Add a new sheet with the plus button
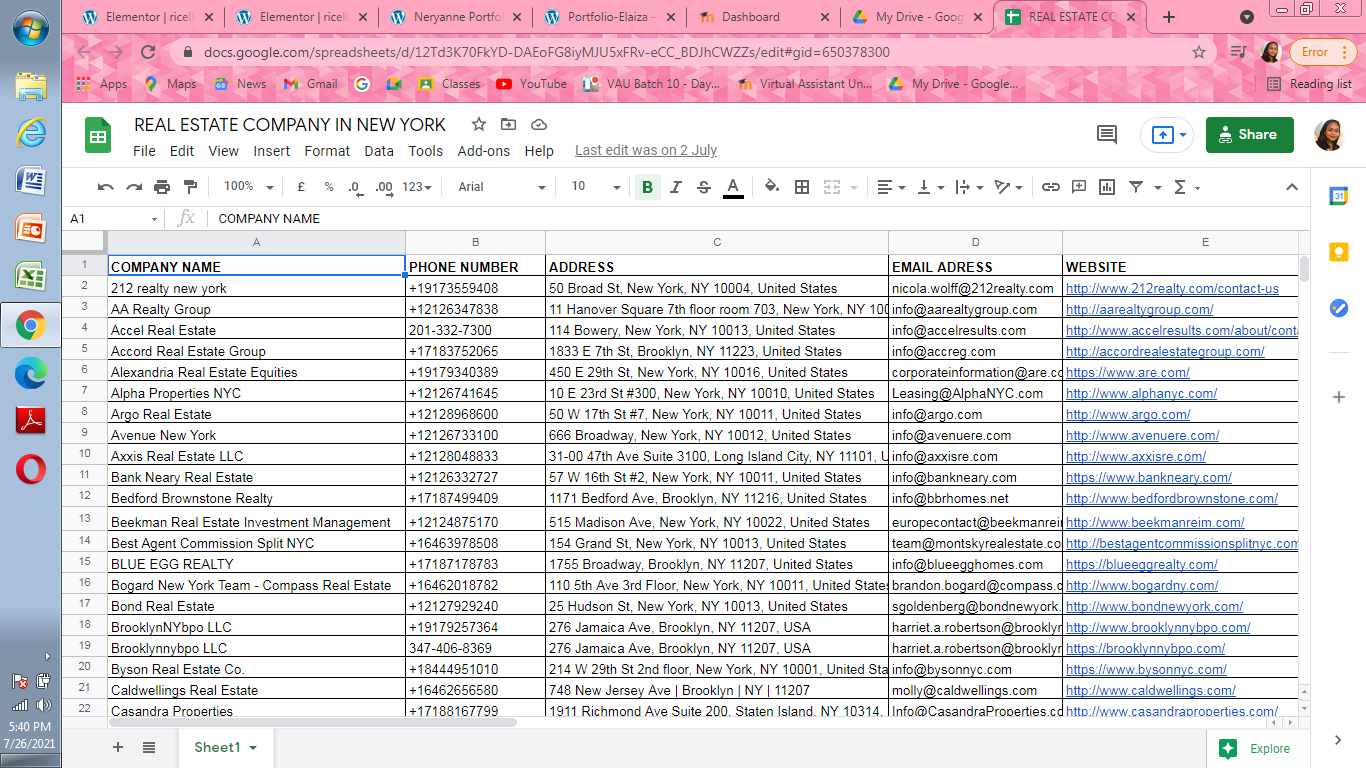This screenshot has height=768, width=1366. pos(118,748)
